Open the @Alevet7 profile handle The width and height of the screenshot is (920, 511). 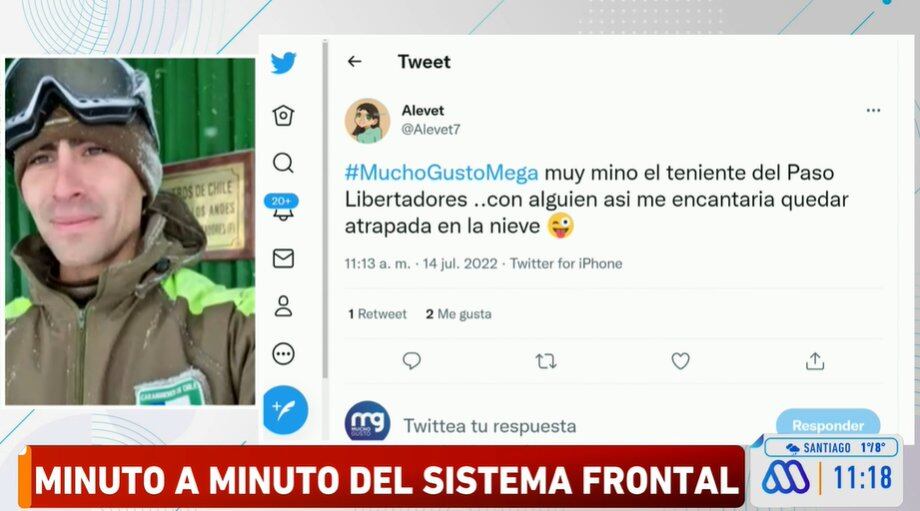tap(431, 130)
